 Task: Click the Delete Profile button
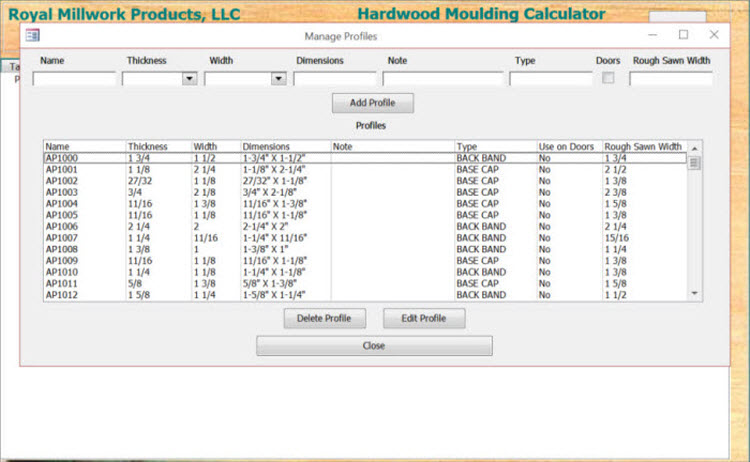[324, 319]
